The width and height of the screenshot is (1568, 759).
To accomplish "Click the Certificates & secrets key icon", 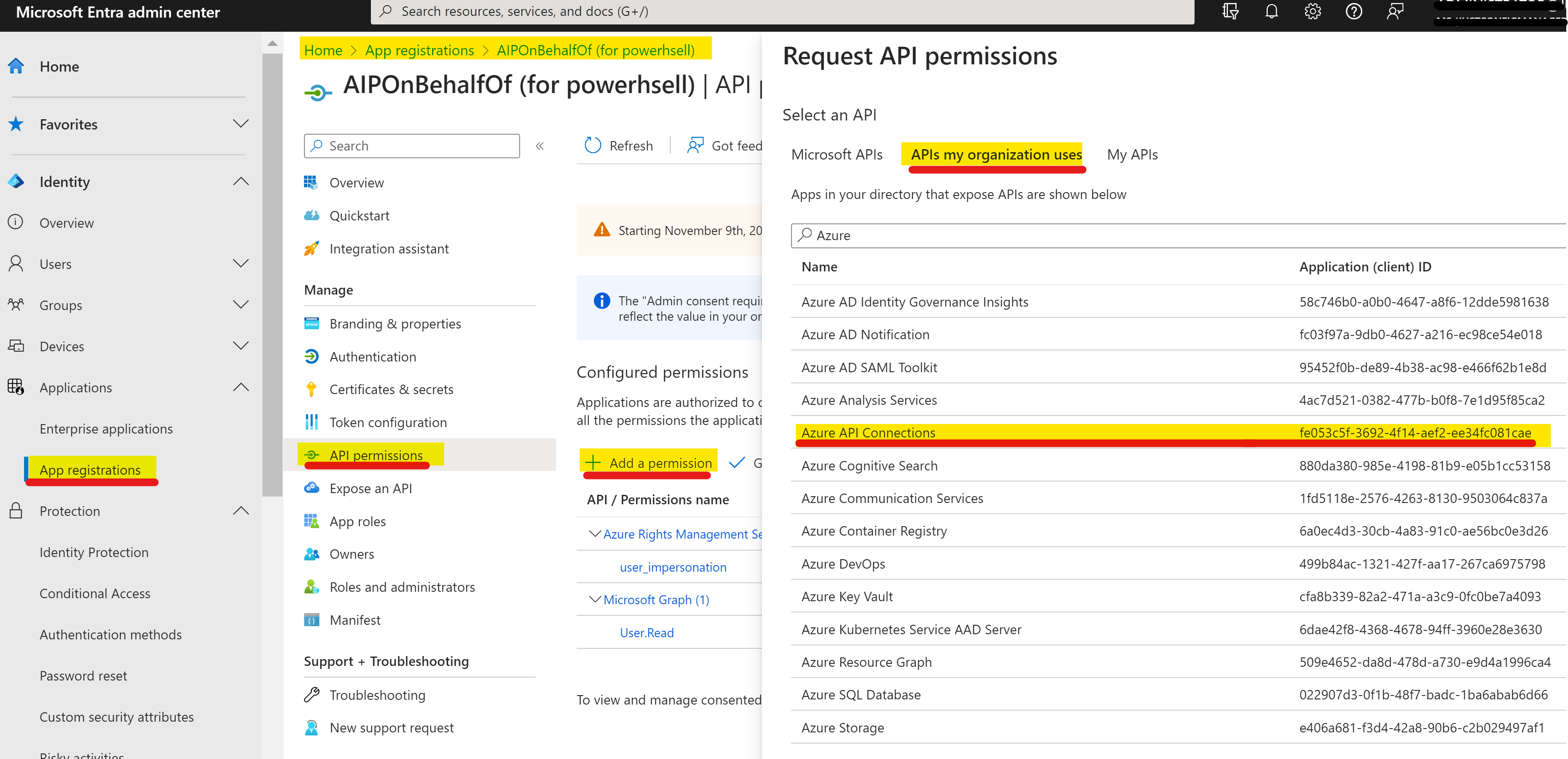I will pos(312,389).
